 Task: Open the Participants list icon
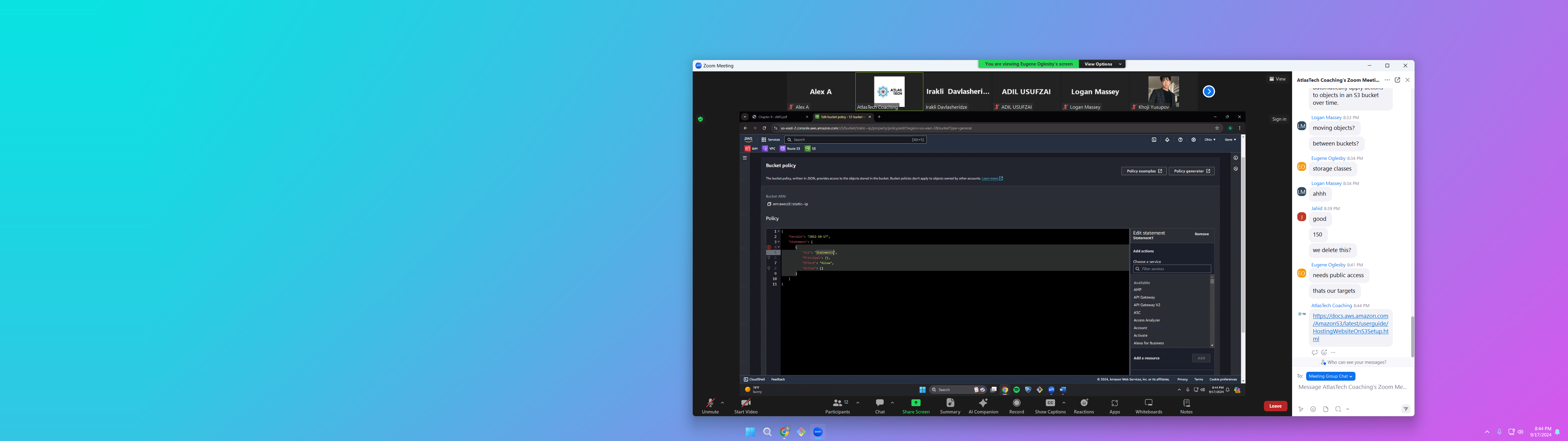pos(838,403)
